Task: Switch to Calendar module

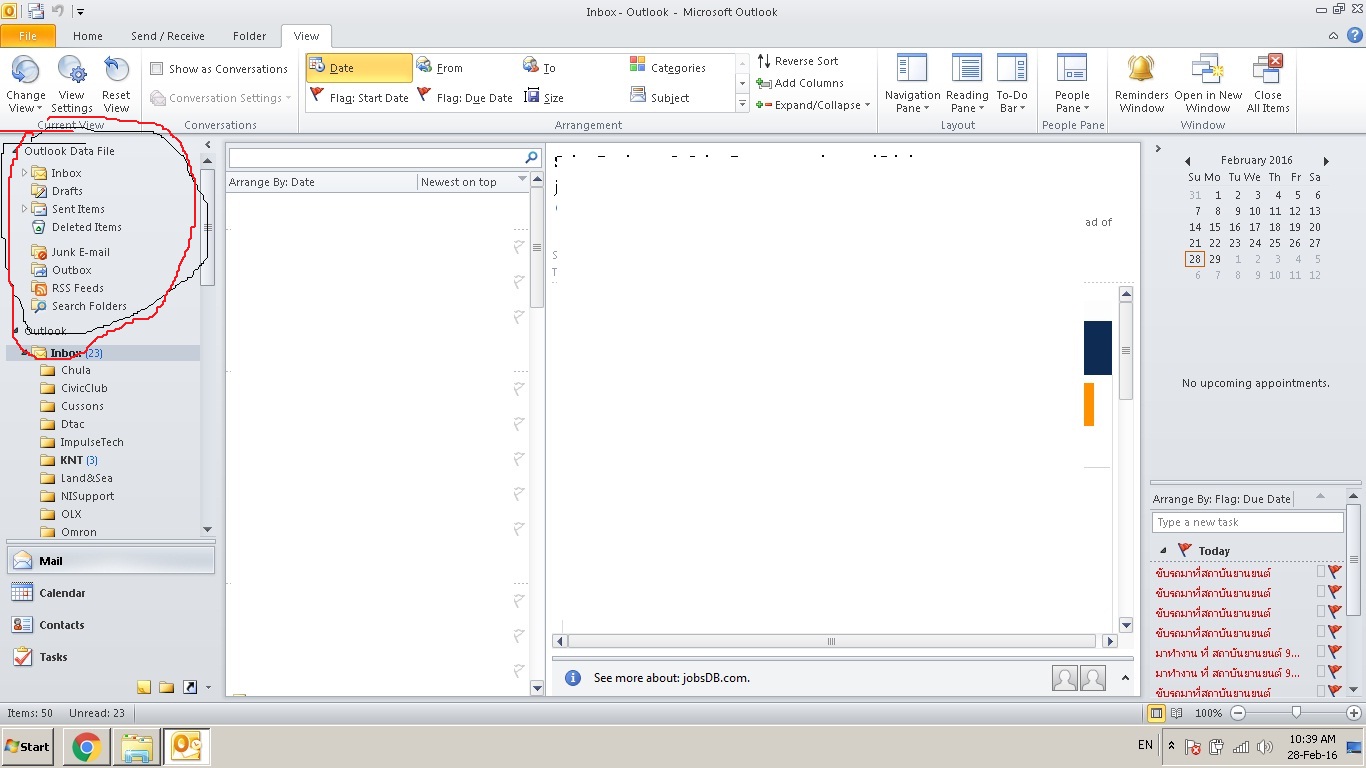Action: 62,593
